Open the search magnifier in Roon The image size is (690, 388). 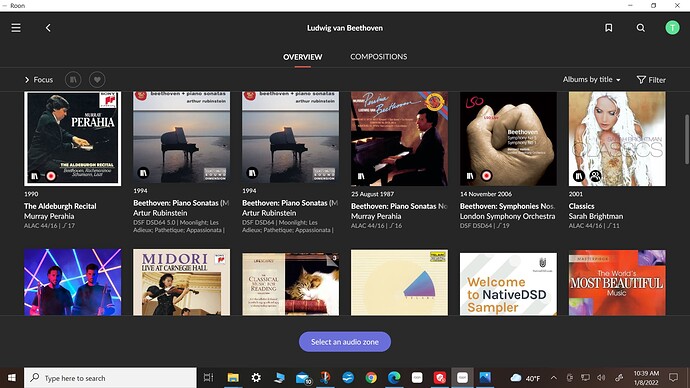pyautogui.click(x=641, y=28)
